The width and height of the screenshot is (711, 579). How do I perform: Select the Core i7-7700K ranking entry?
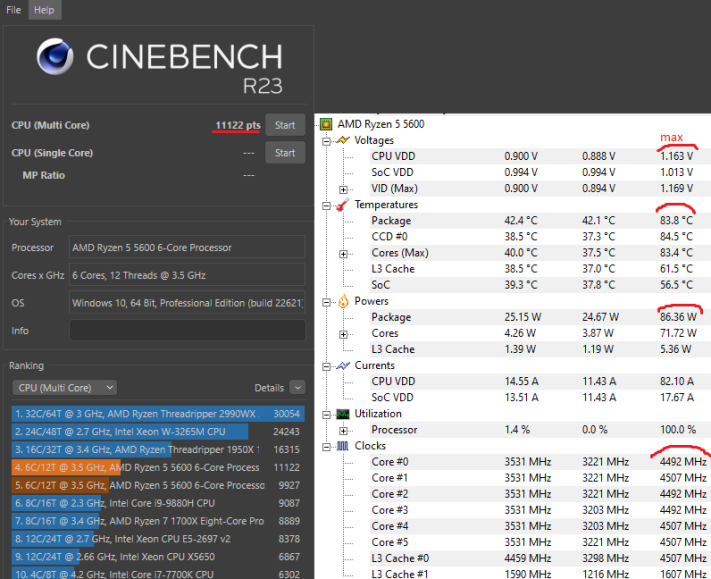158,574
